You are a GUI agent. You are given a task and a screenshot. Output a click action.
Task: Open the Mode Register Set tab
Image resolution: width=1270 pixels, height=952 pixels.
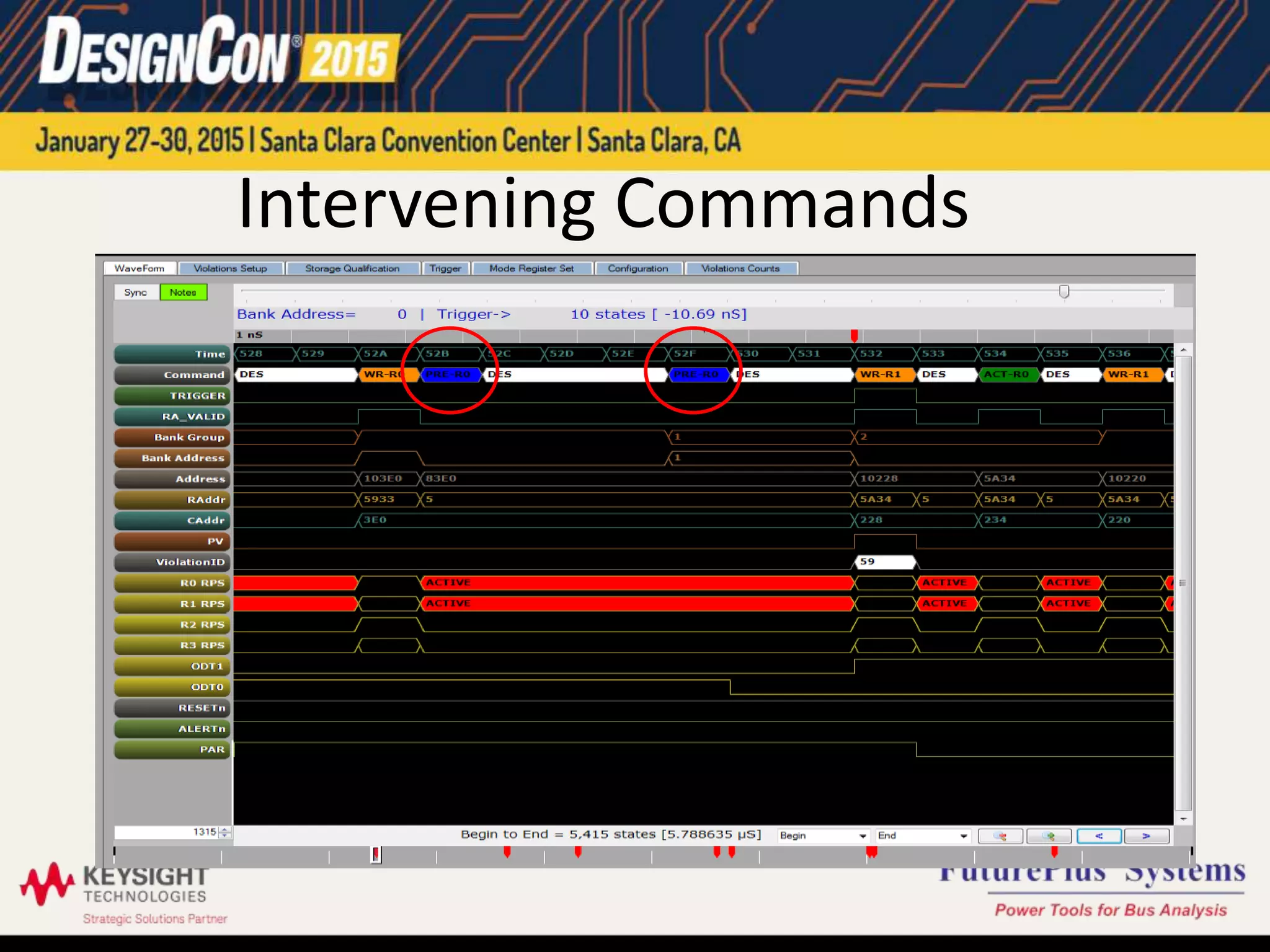531,268
